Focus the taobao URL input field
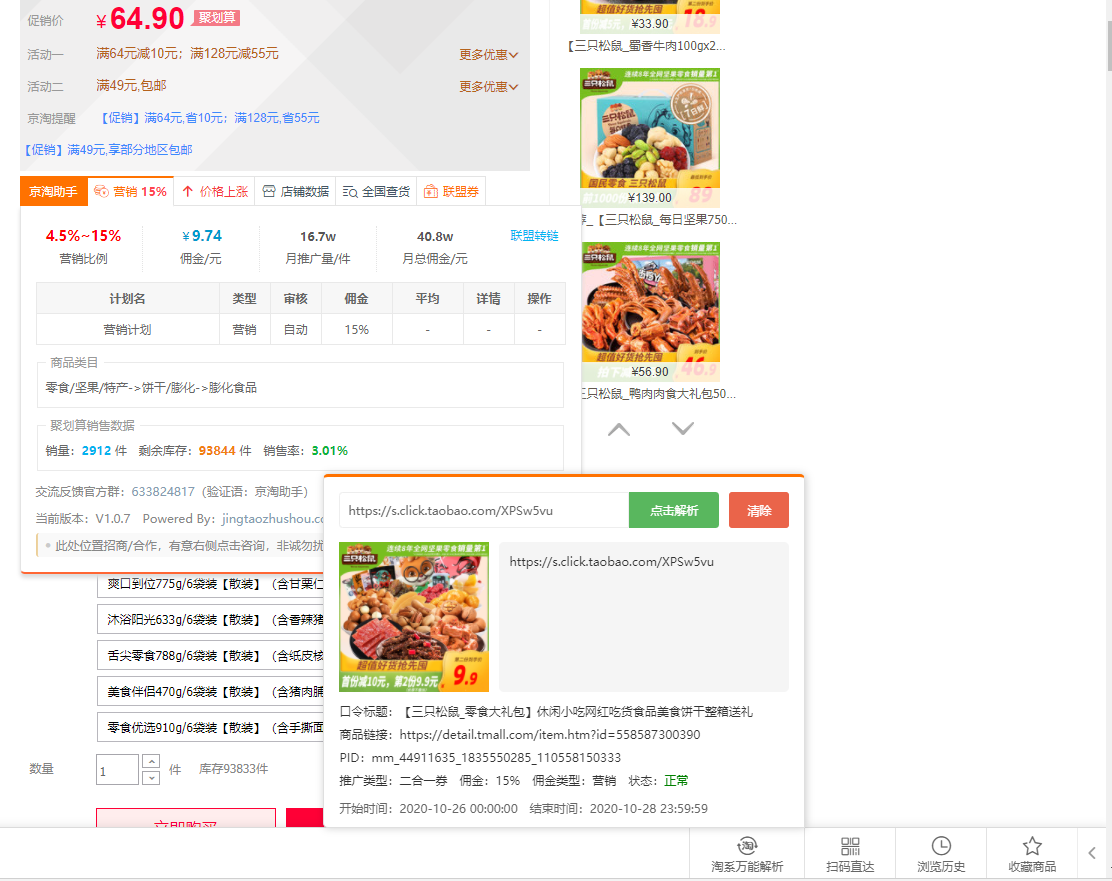 coord(484,510)
